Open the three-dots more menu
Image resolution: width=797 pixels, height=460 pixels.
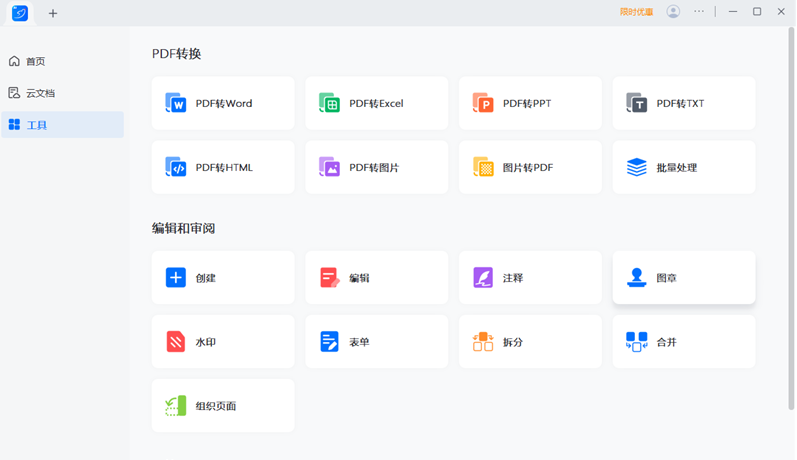[699, 11]
